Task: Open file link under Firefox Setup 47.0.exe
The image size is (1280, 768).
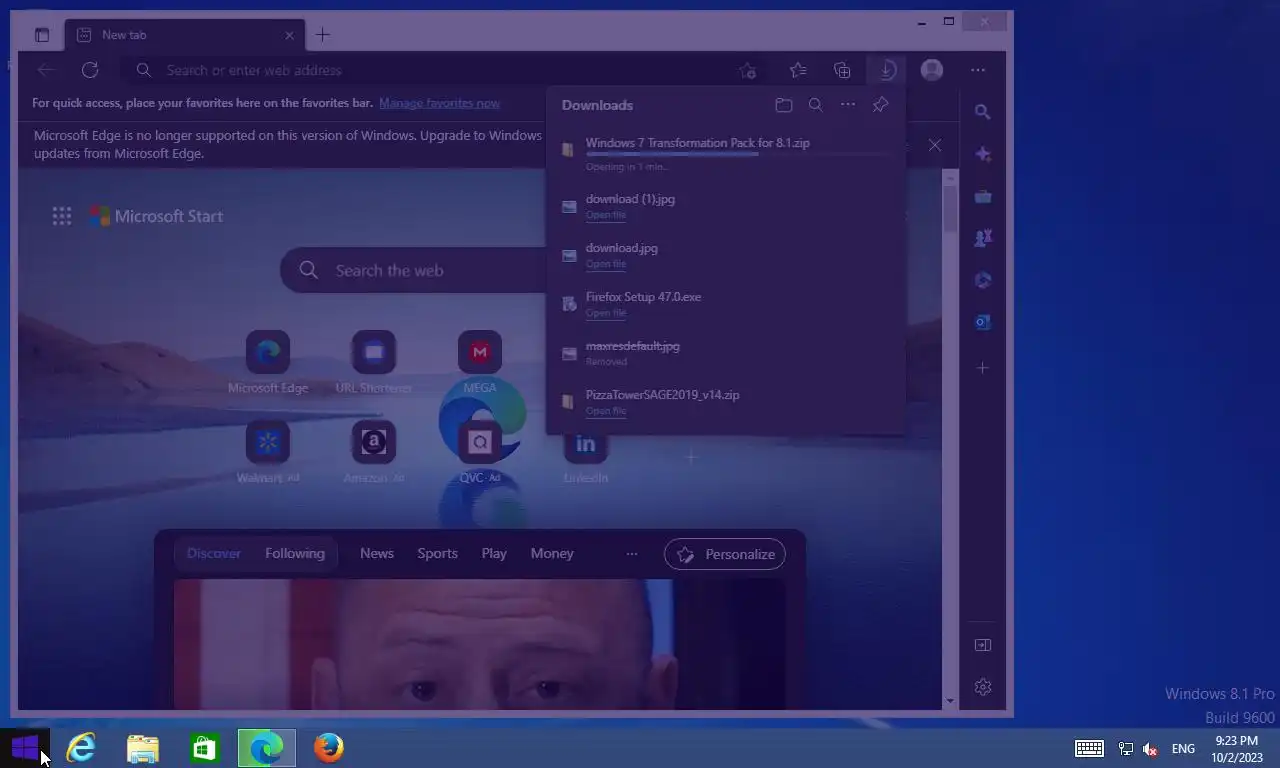Action: coord(606,313)
